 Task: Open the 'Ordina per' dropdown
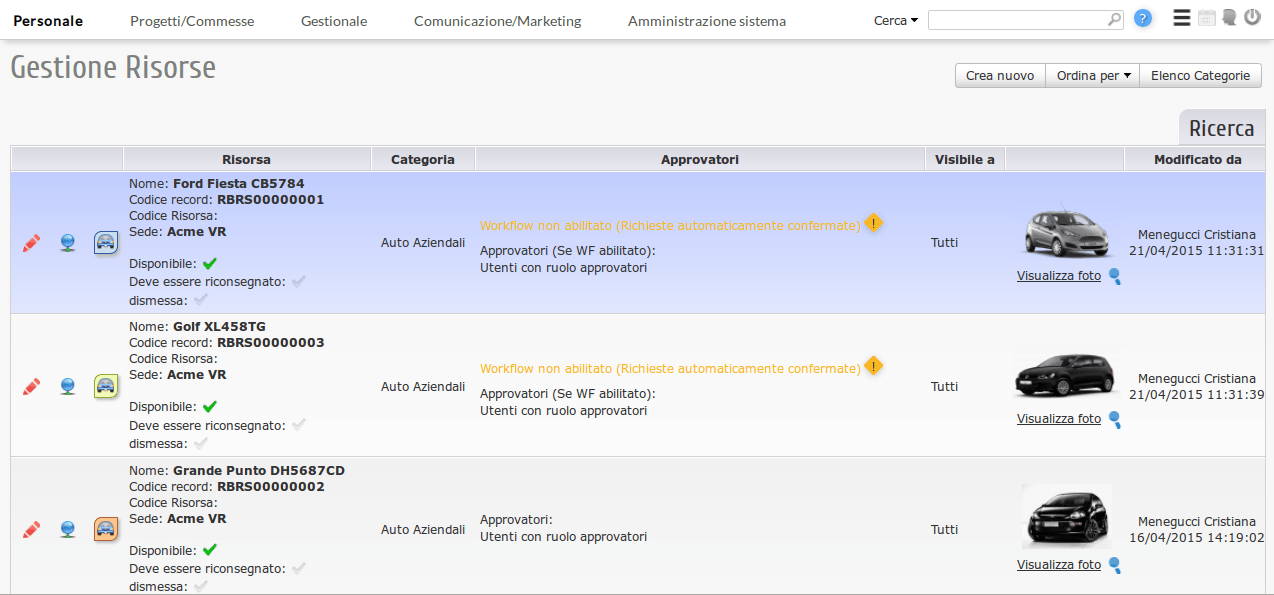[1093, 75]
